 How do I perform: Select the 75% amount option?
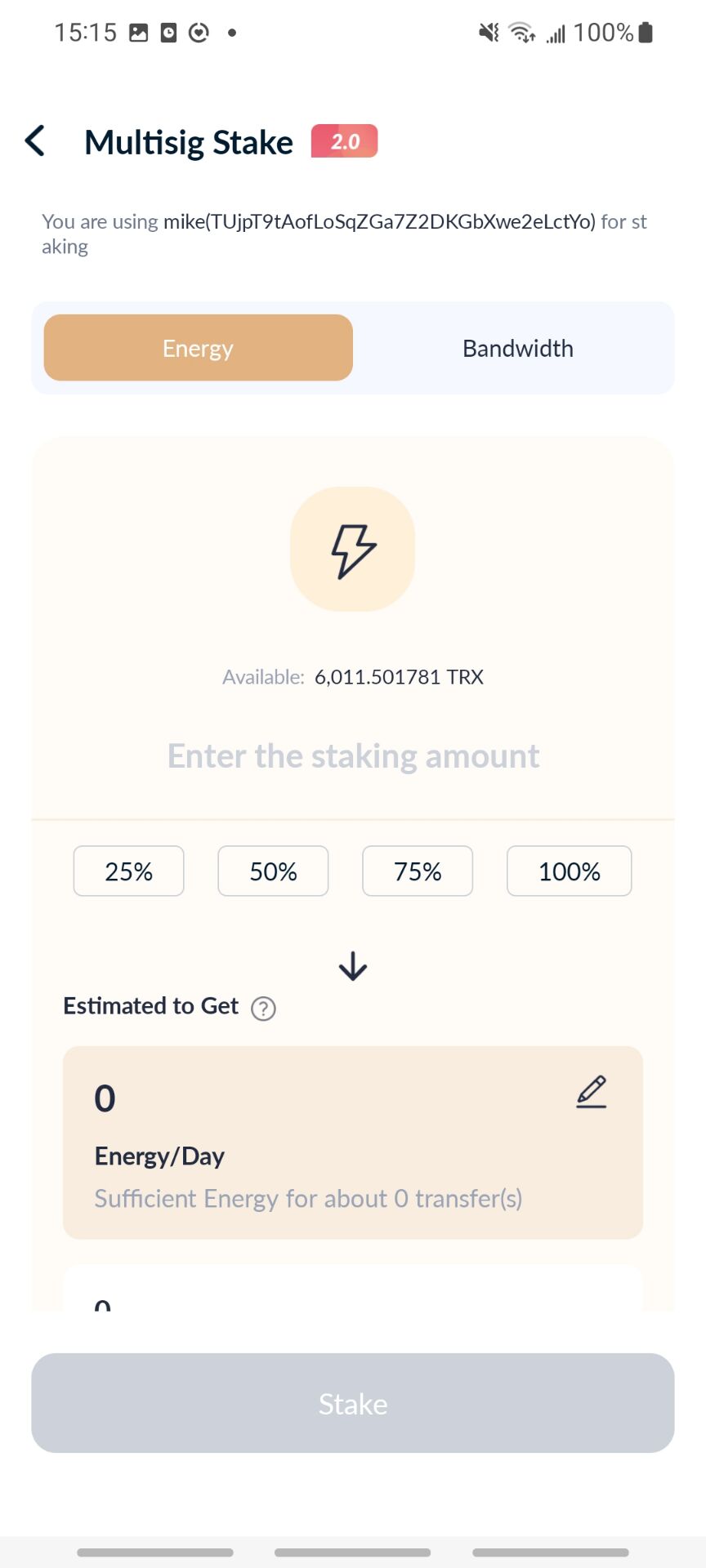click(x=418, y=871)
